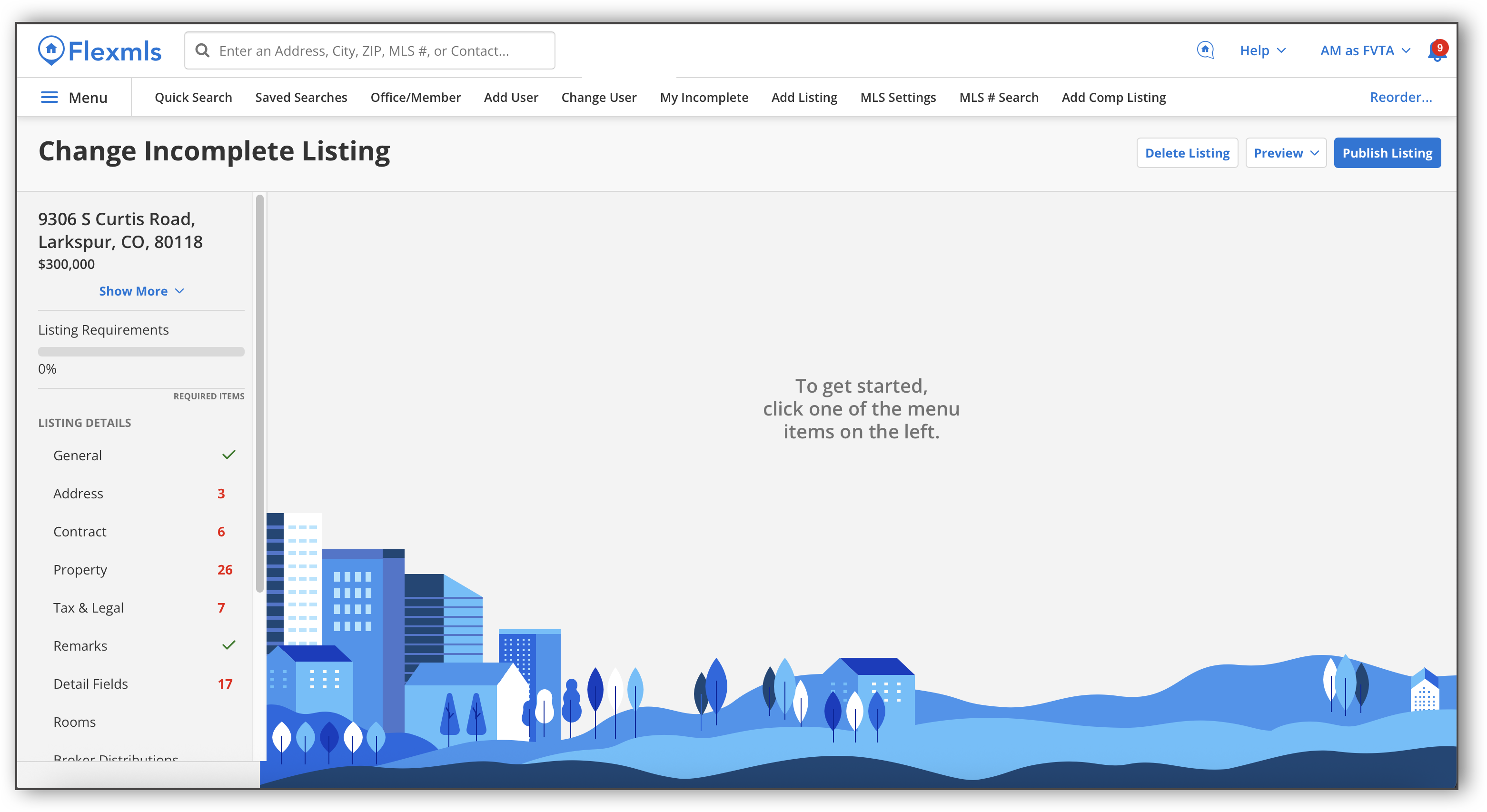Click the Reorder... link

click(x=1400, y=98)
